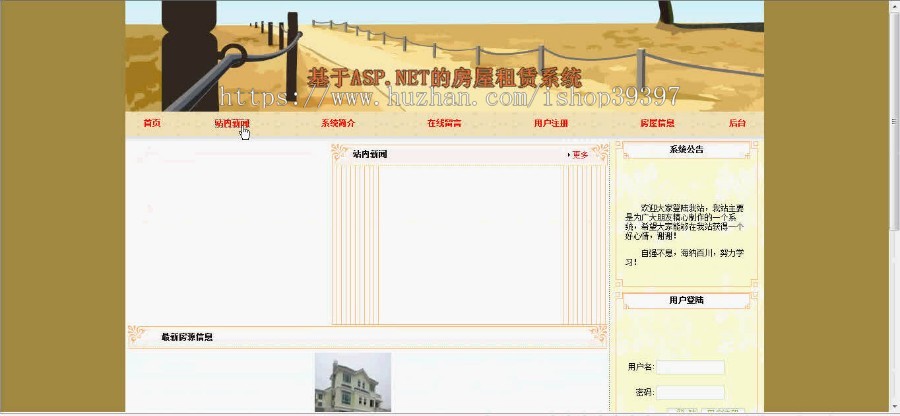Click the 欢迎大家登陆我站 announcement text

click(x=684, y=221)
